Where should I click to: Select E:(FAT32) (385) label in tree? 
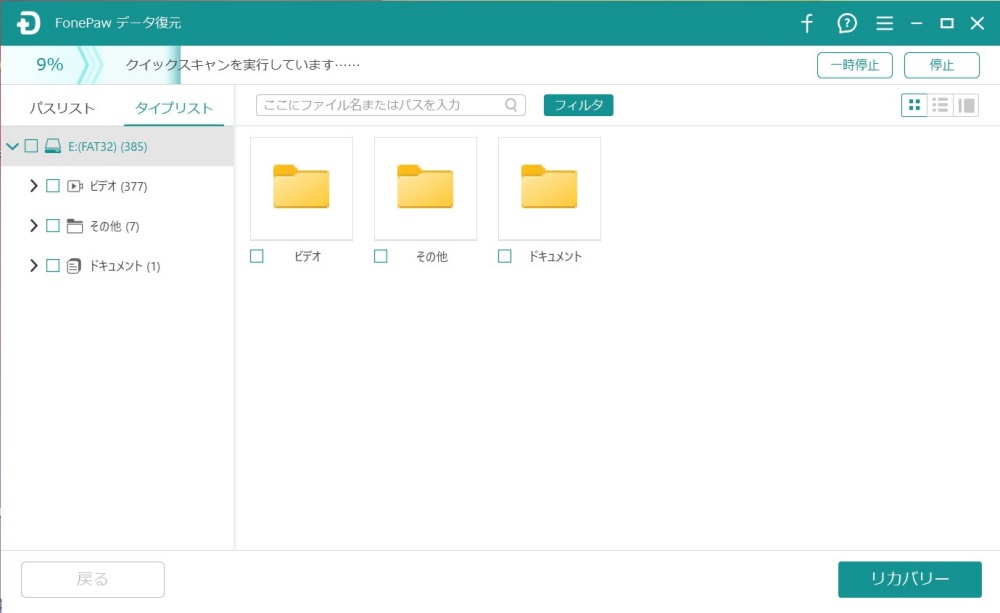(108, 147)
